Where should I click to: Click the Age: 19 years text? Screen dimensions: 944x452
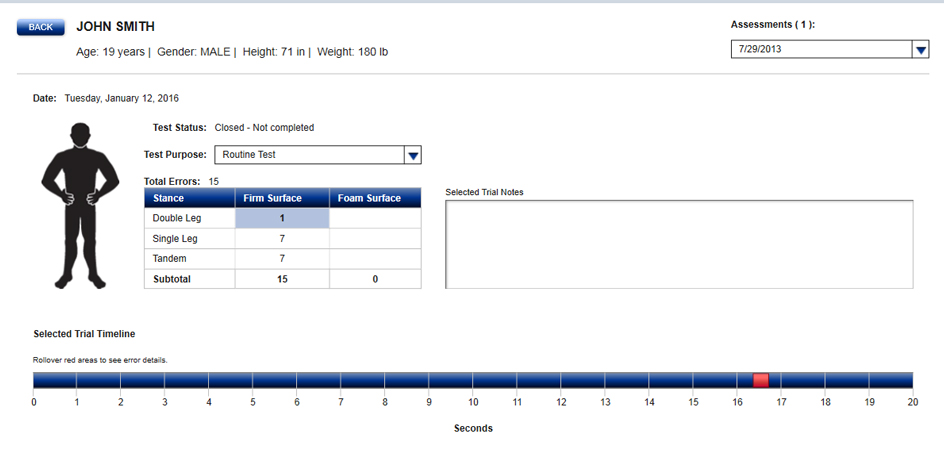click(x=110, y=52)
